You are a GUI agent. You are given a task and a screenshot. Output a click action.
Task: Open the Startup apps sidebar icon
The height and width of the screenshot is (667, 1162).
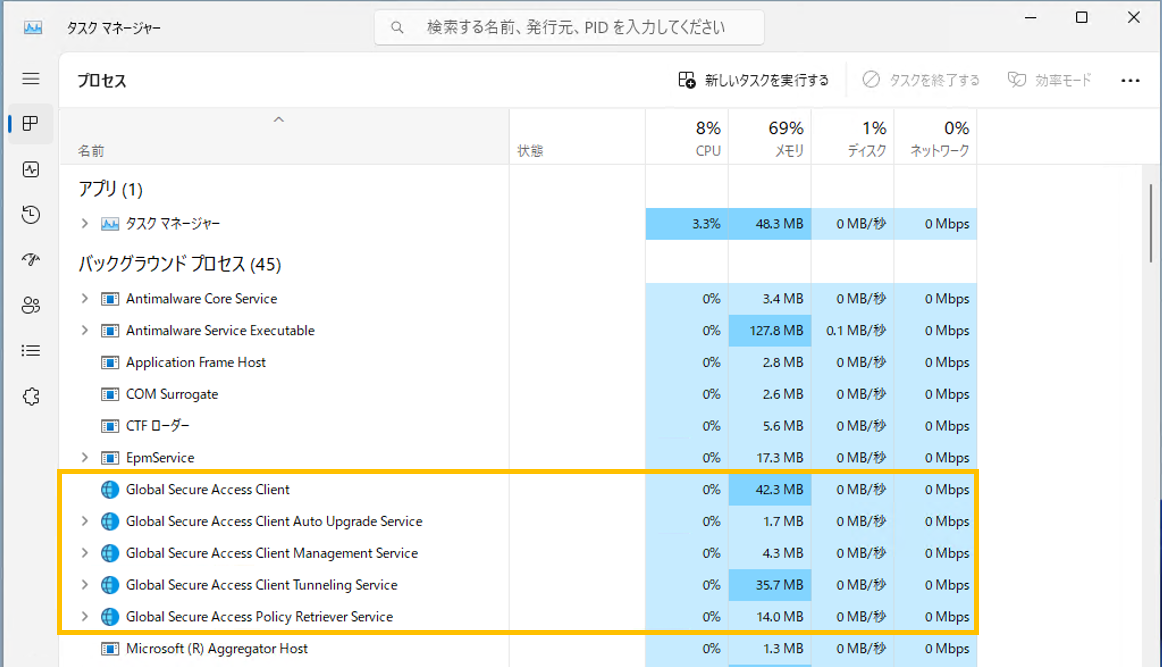pos(31,260)
